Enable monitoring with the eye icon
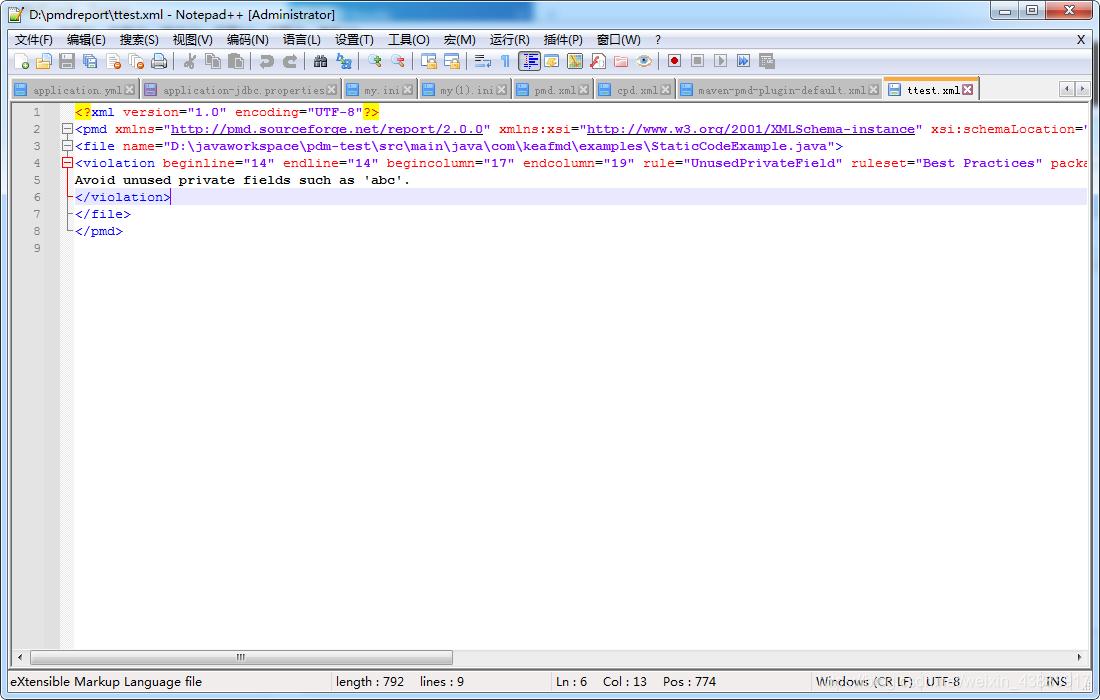Image resolution: width=1100 pixels, height=700 pixels. click(643, 61)
